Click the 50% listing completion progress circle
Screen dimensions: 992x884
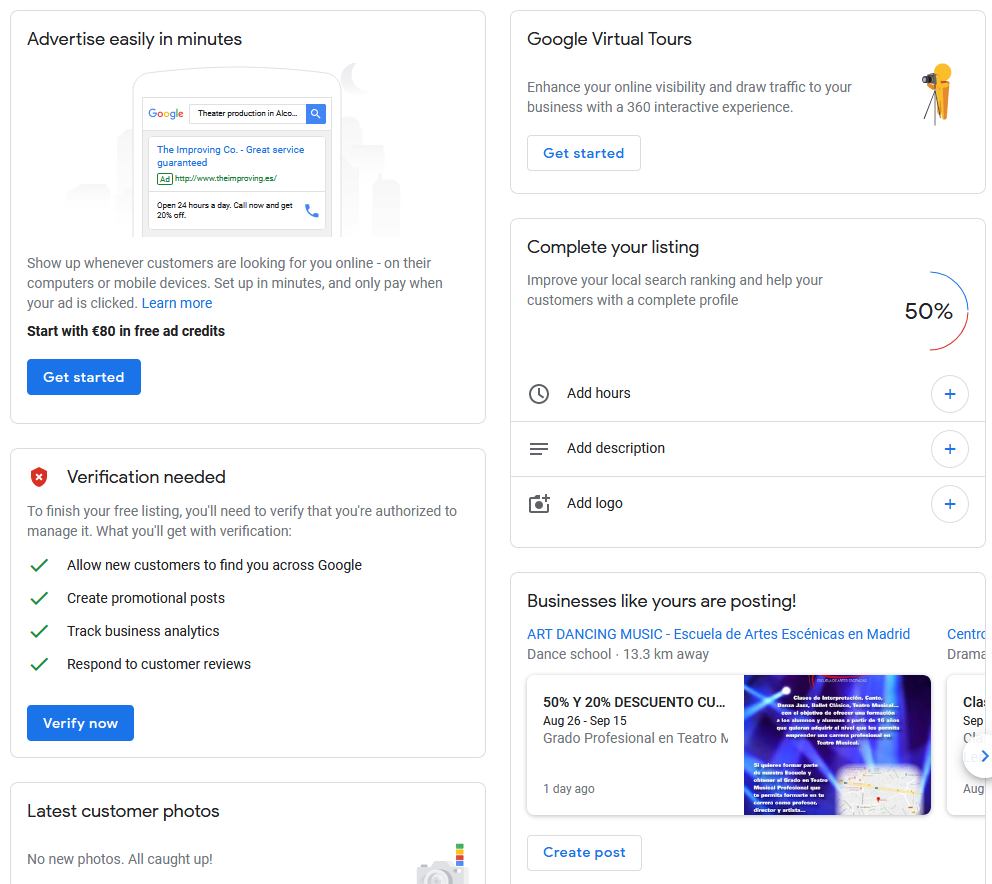930,311
